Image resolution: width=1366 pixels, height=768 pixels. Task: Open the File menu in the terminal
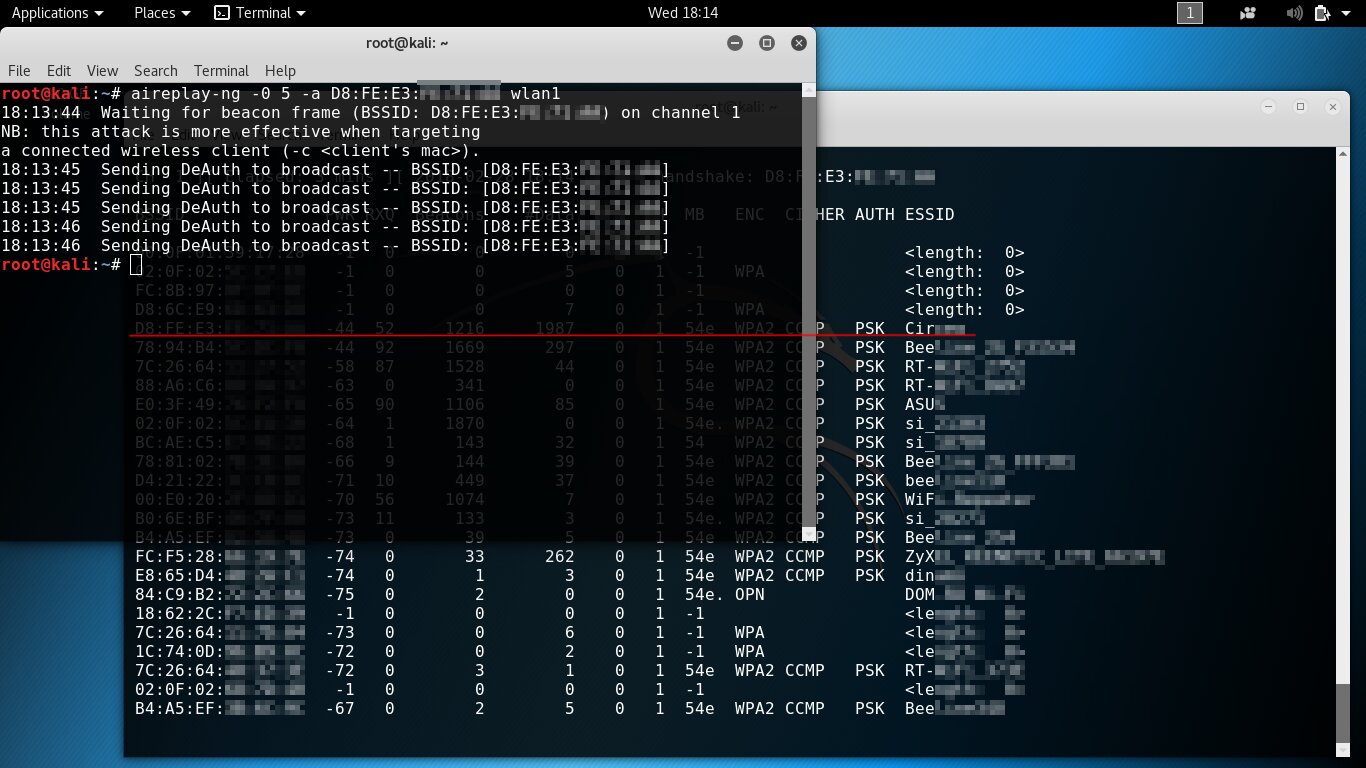click(x=20, y=71)
